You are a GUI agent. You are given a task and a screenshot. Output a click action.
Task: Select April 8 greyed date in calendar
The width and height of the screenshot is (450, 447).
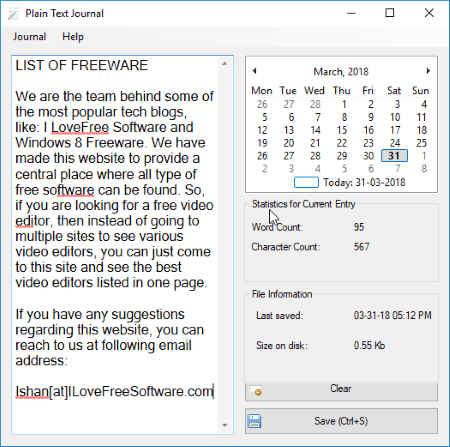pyautogui.click(x=424, y=169)
